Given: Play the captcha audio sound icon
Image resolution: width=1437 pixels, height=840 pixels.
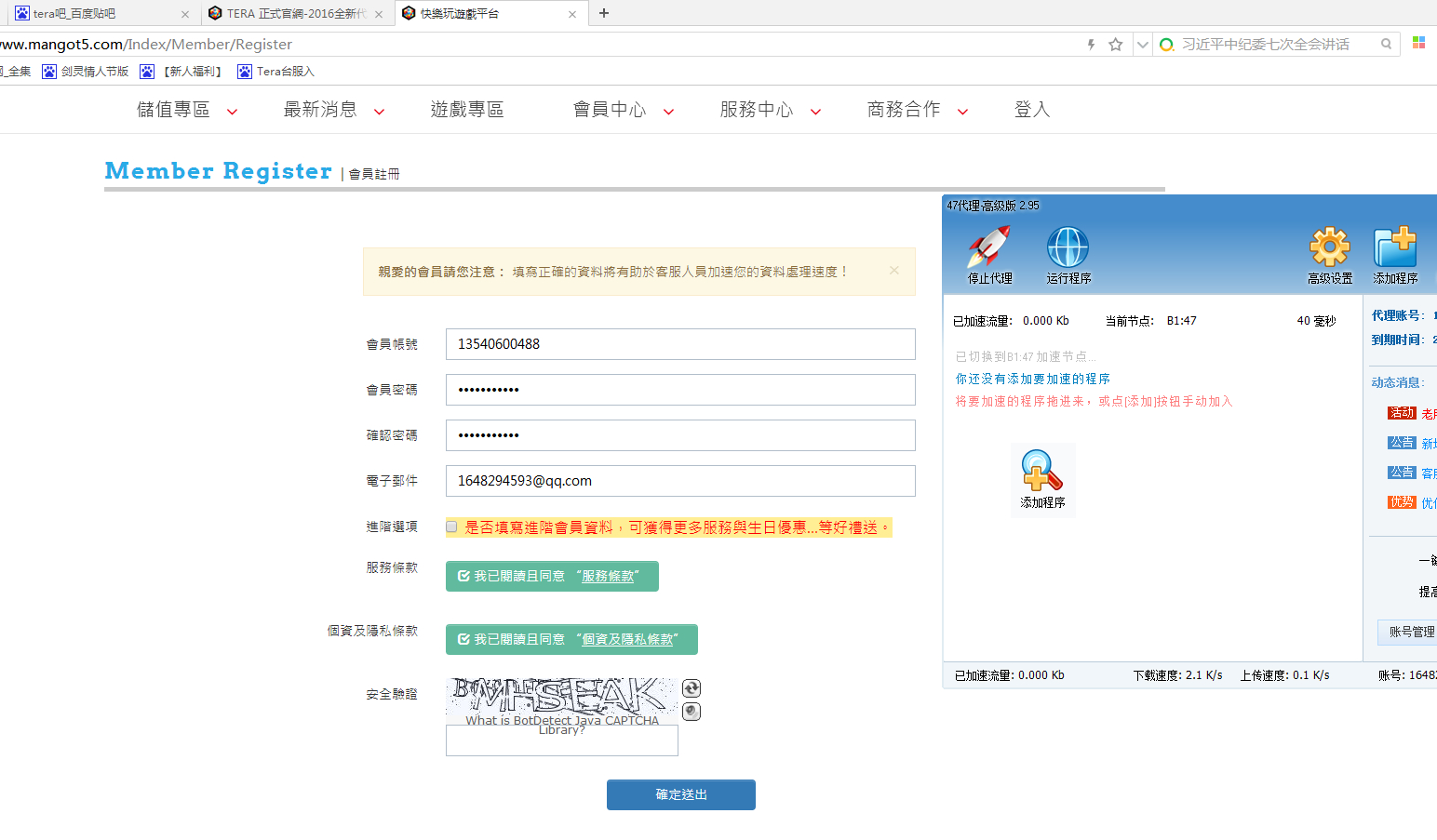Looking at the screenshot, I should [x=692, y=712].
